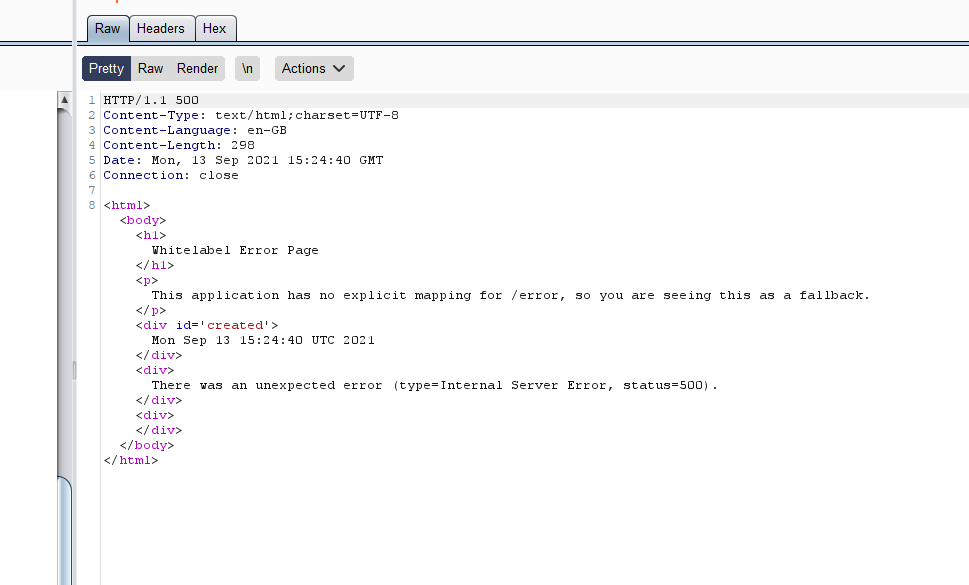The image size is (969, 585).
Task: Click the closing body tag
Action: (x=146, y=445)
